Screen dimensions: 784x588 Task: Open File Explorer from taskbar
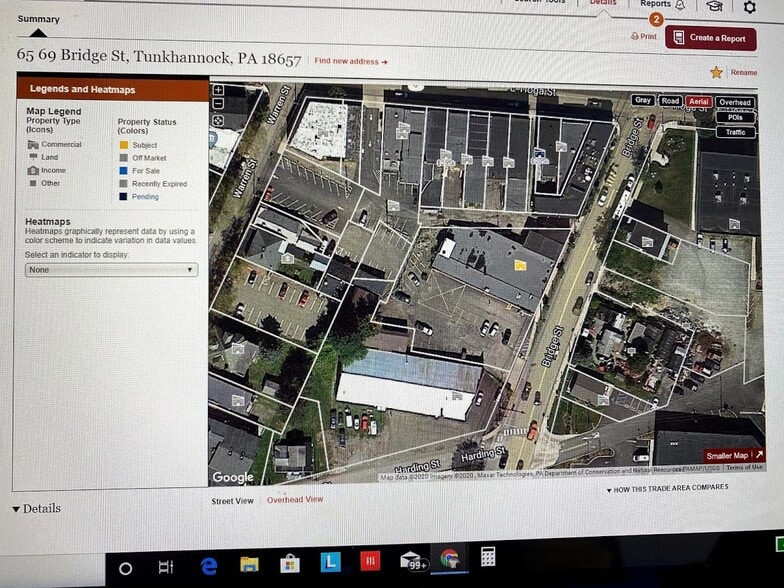pyautogui.click(x=249, y=564)
